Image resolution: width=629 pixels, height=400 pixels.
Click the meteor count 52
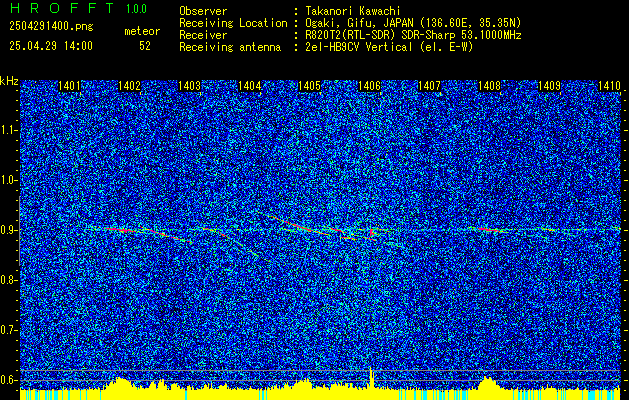(x=145, y=46)
